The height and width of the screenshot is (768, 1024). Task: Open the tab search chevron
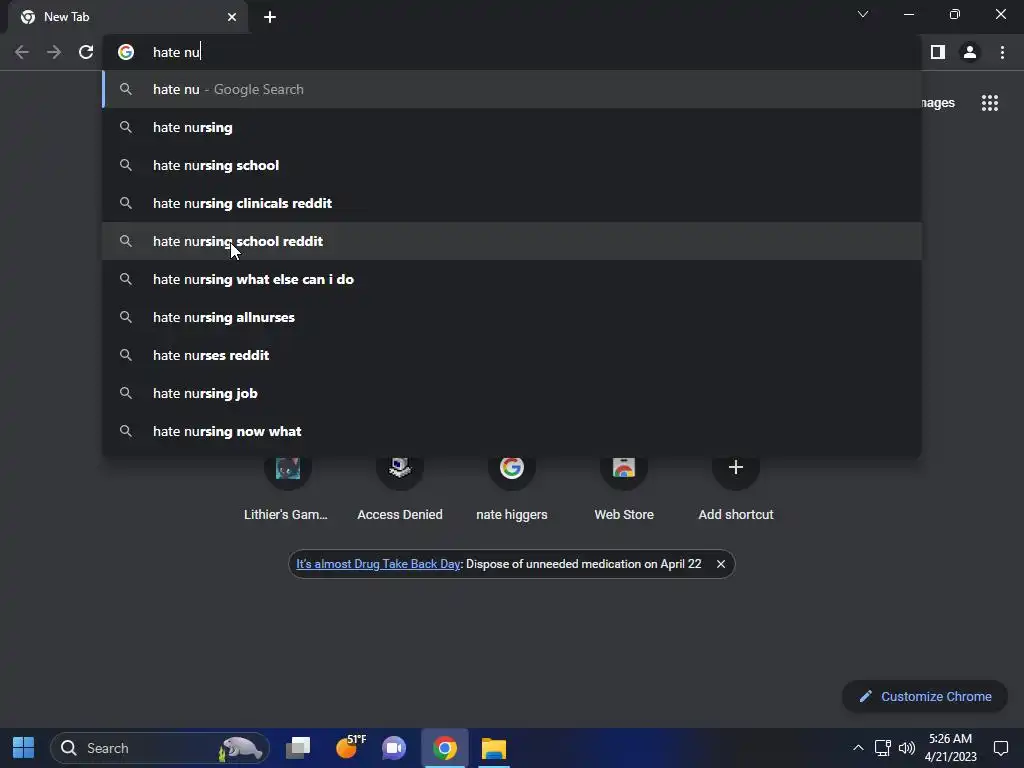(x=863, y=14)
